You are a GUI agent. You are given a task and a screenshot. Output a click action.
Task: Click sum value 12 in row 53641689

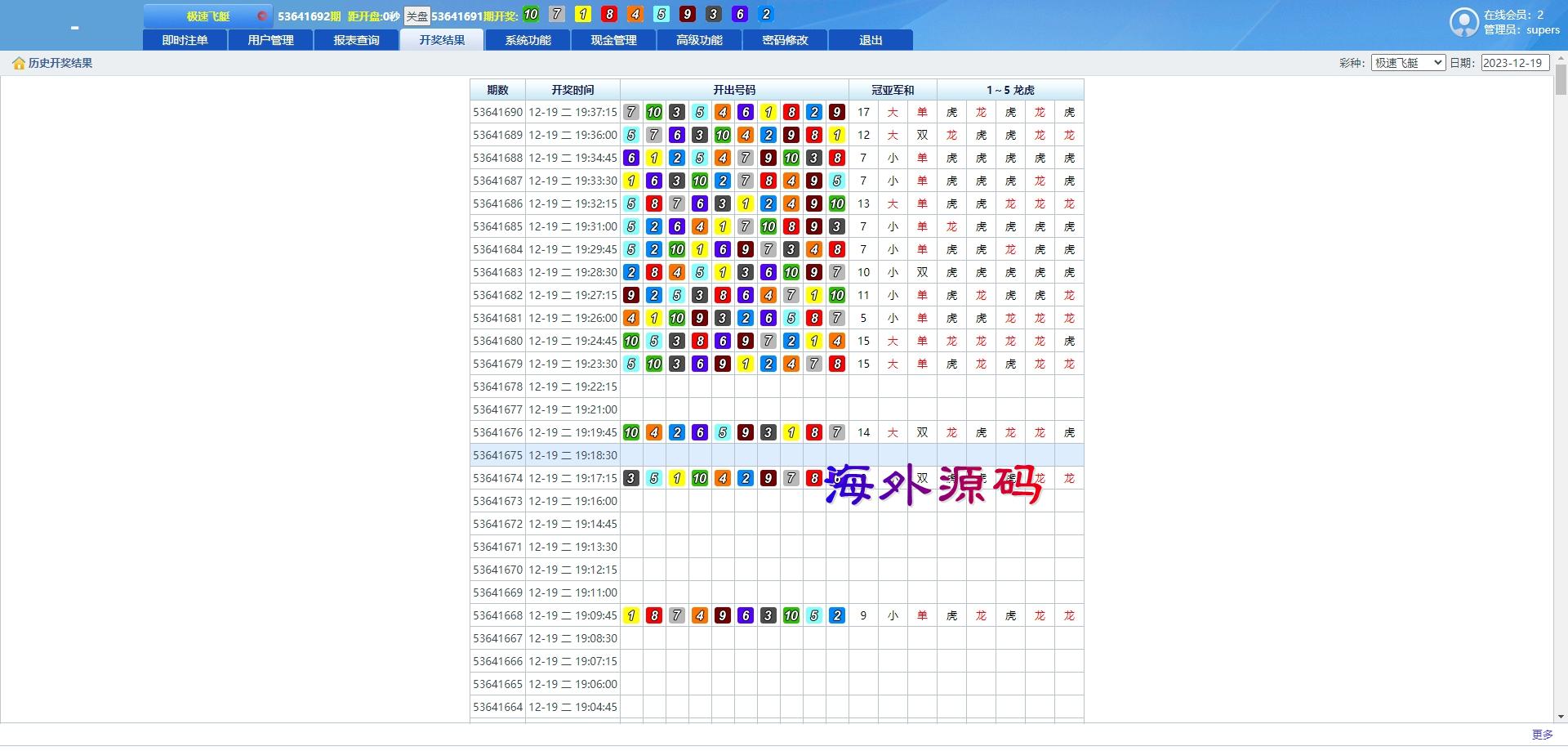(863, 135)
